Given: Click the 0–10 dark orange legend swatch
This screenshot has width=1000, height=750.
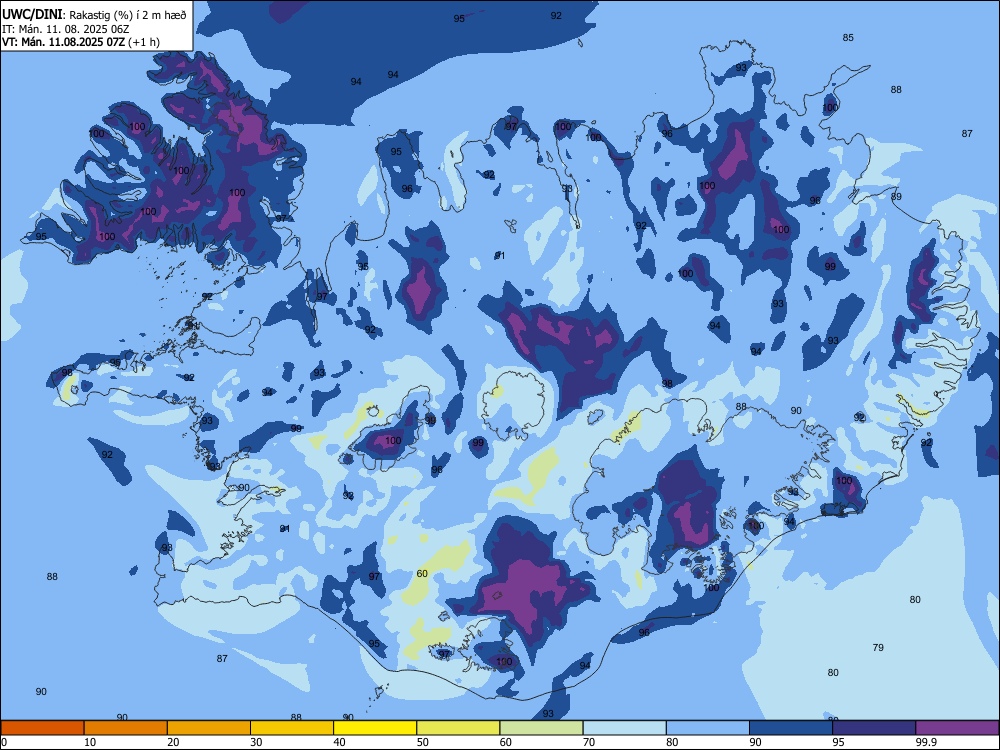Looking at the screenshot, I should [x=42, y=728].
